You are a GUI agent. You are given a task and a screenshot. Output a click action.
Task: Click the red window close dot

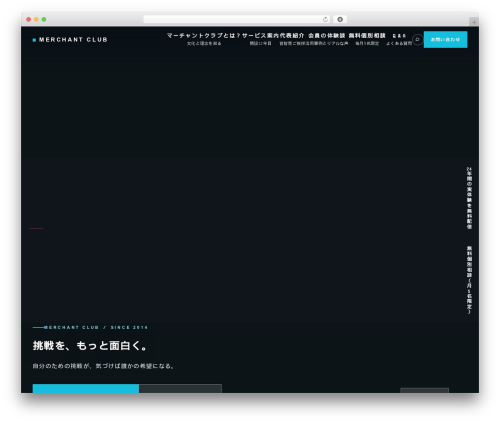coord(29,20)
